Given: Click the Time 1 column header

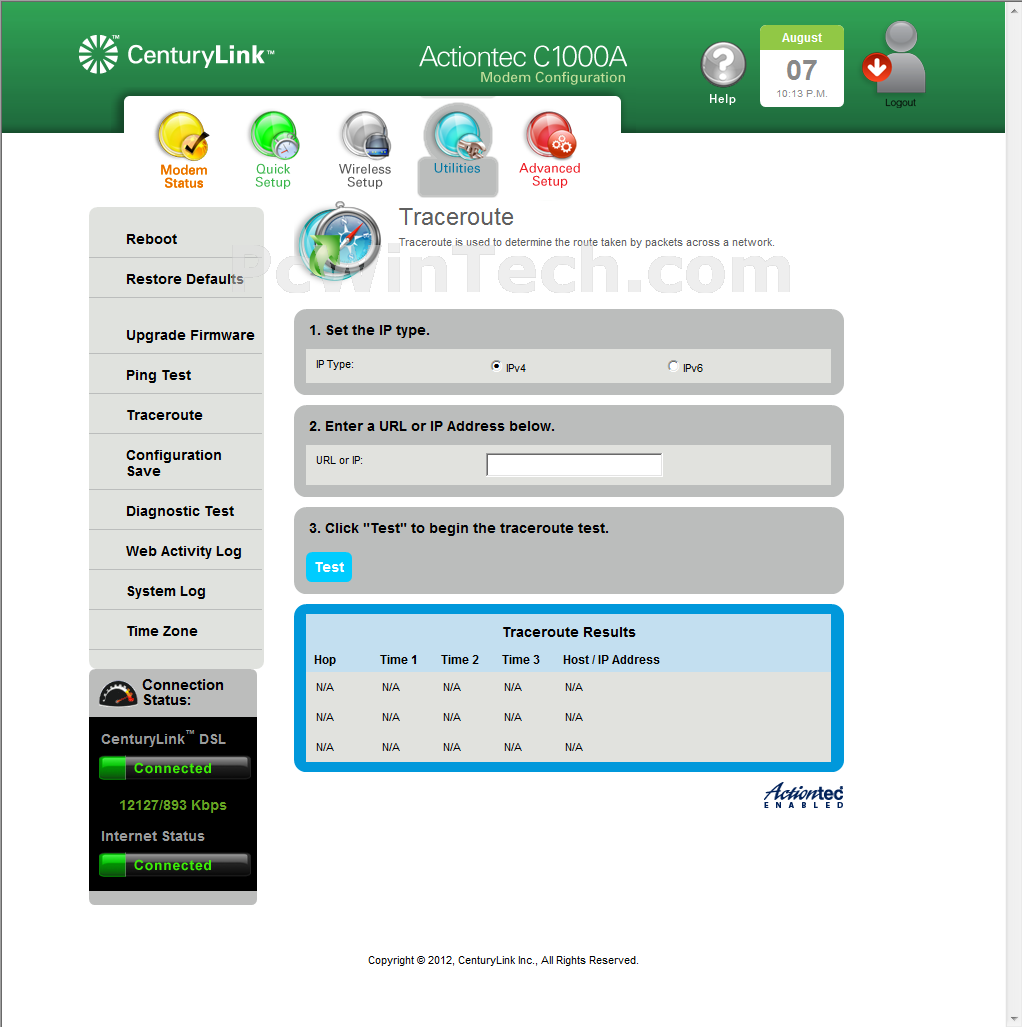Looking at the screenshot, I should 398,660.
